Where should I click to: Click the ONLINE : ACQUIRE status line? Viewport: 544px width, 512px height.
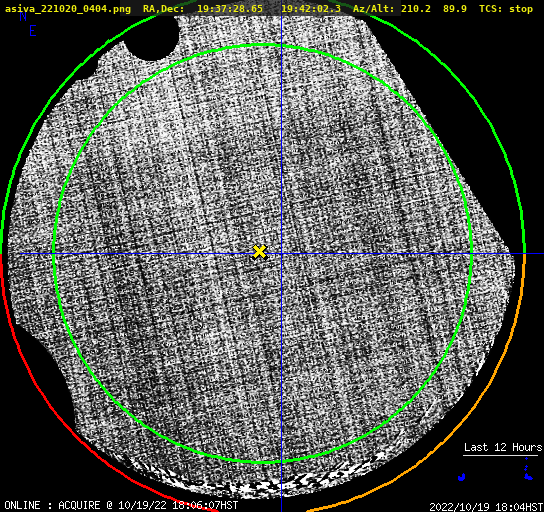click(121, 505)
